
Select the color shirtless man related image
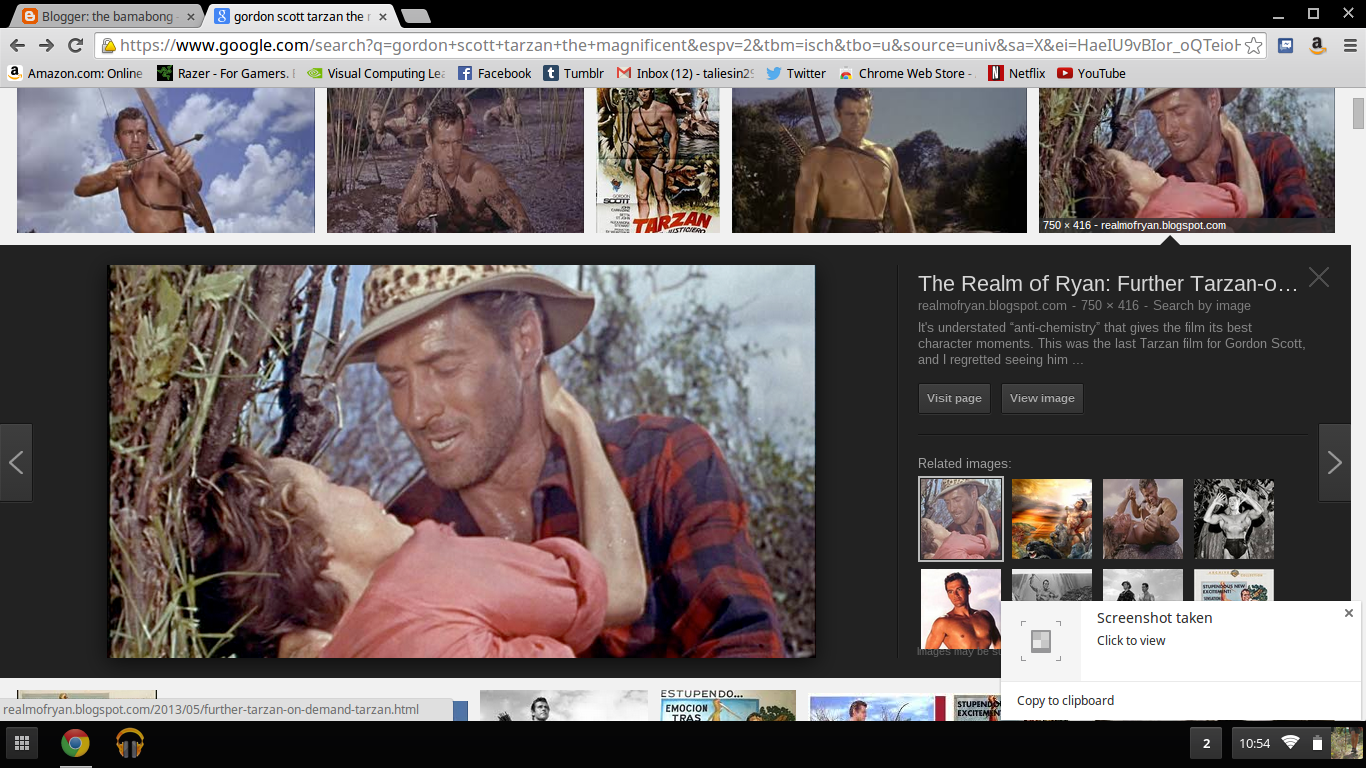961,609
